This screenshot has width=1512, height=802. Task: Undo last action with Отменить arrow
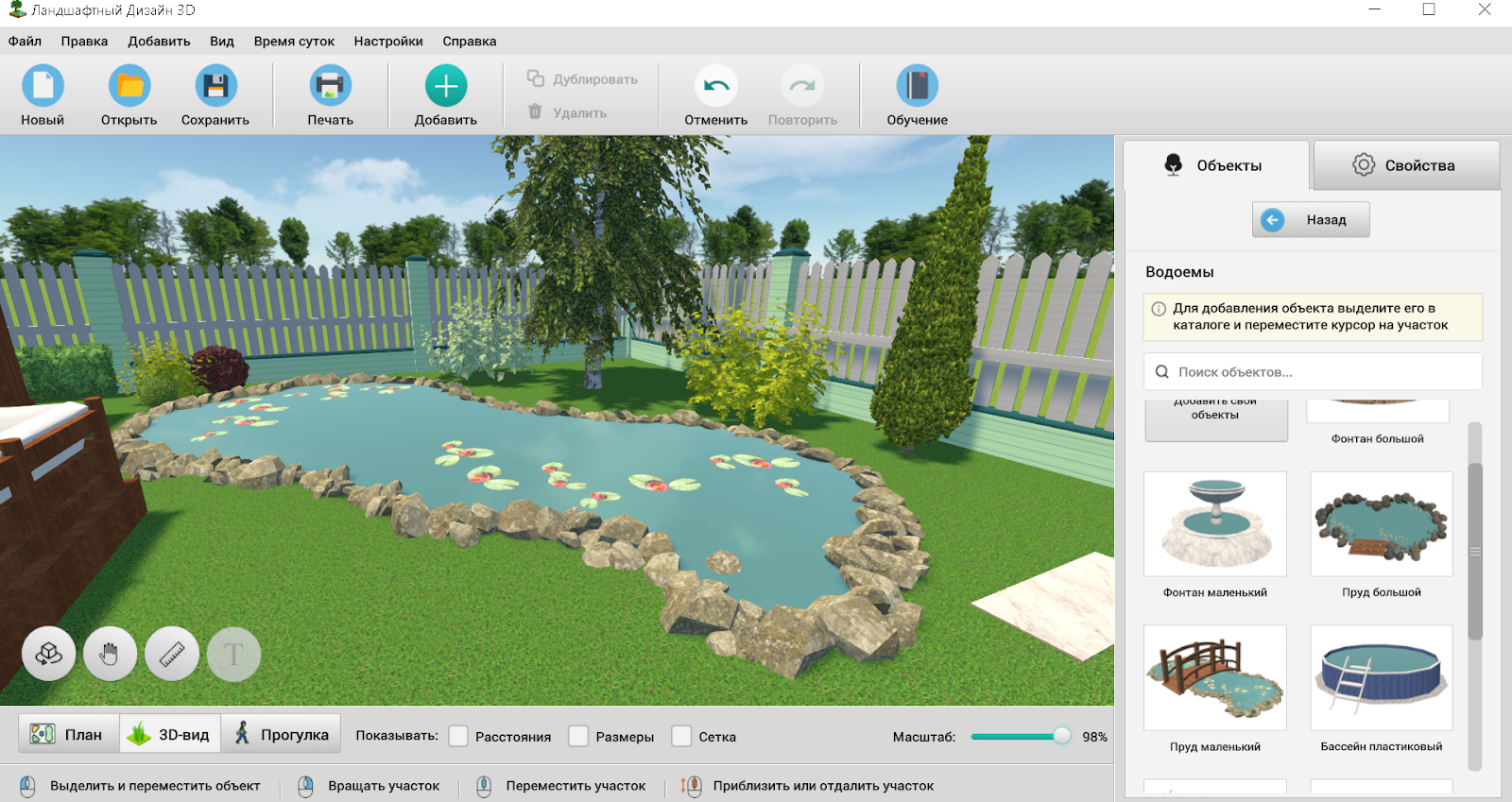(716, 86)
